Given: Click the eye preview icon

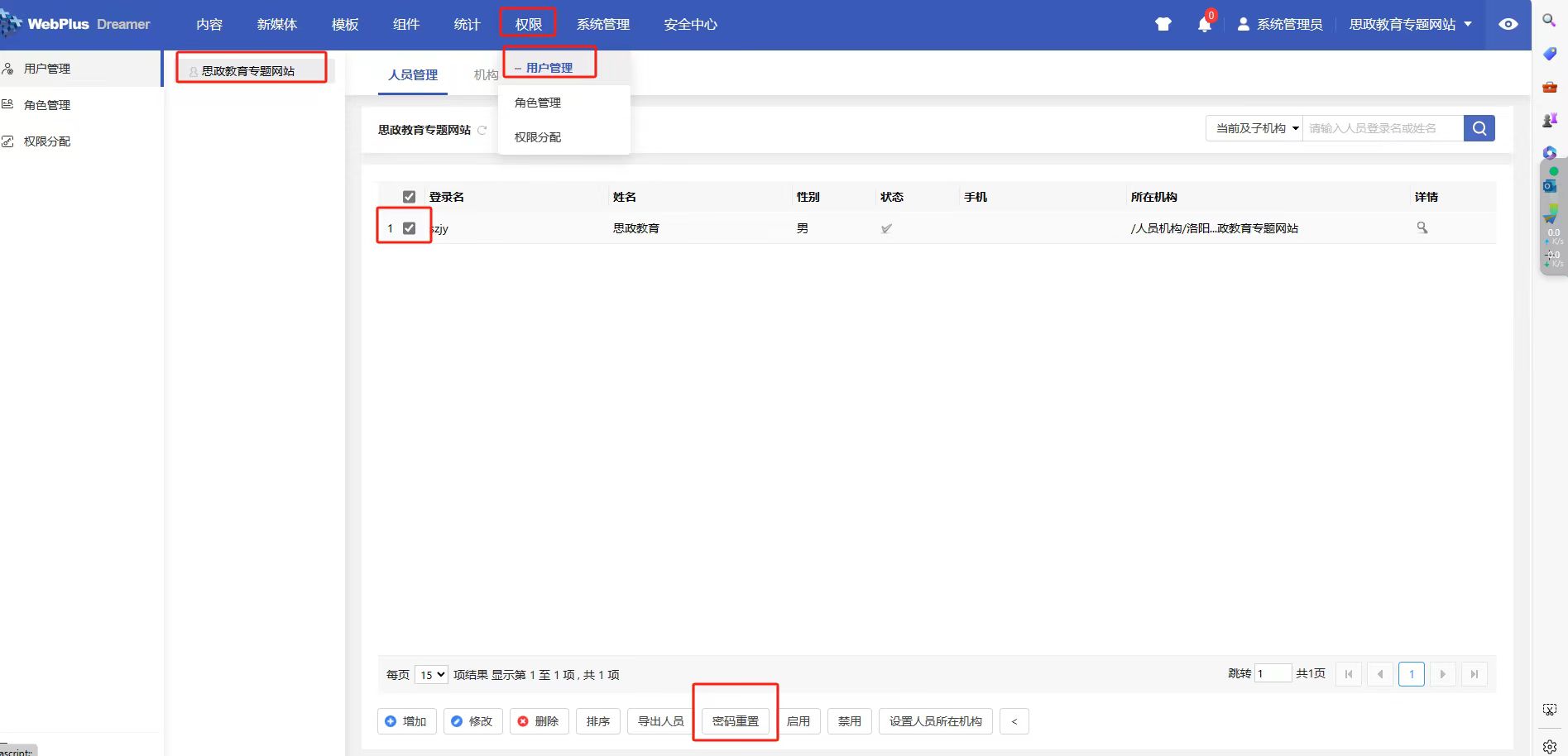Looking at the screenshot, I should click(1508, 25).
